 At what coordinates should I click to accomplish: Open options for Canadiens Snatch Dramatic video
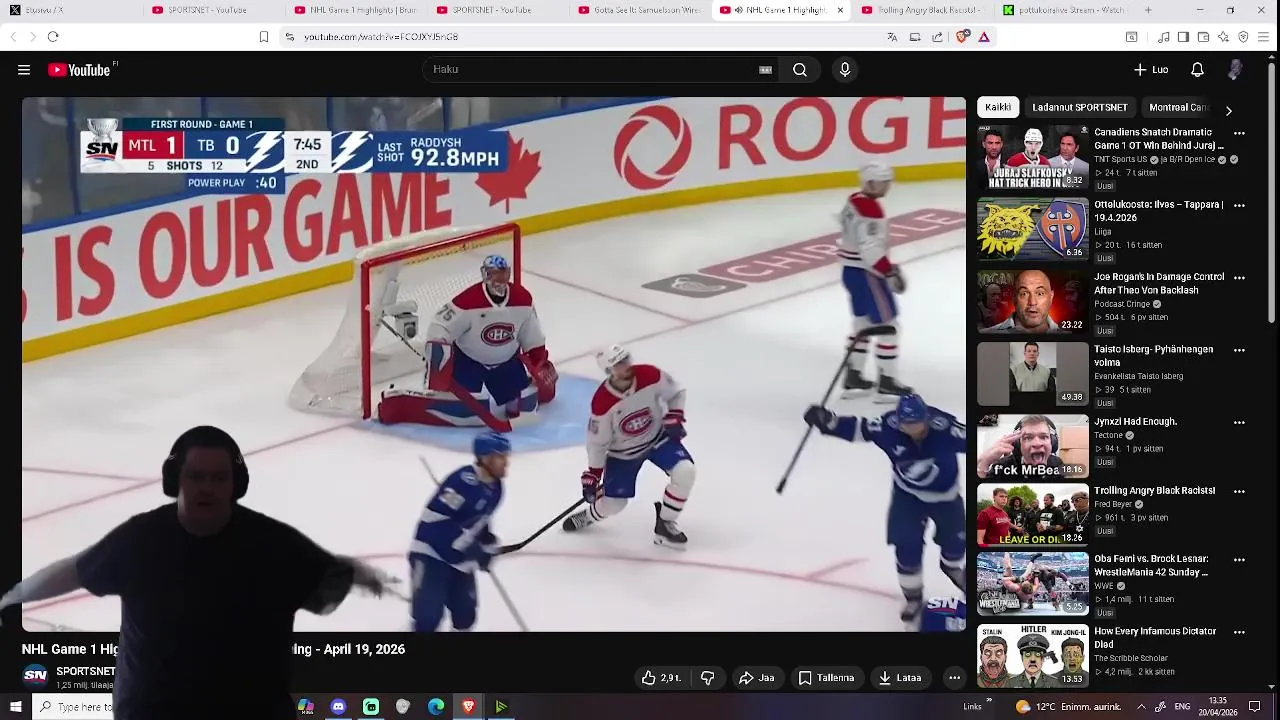1240,133
